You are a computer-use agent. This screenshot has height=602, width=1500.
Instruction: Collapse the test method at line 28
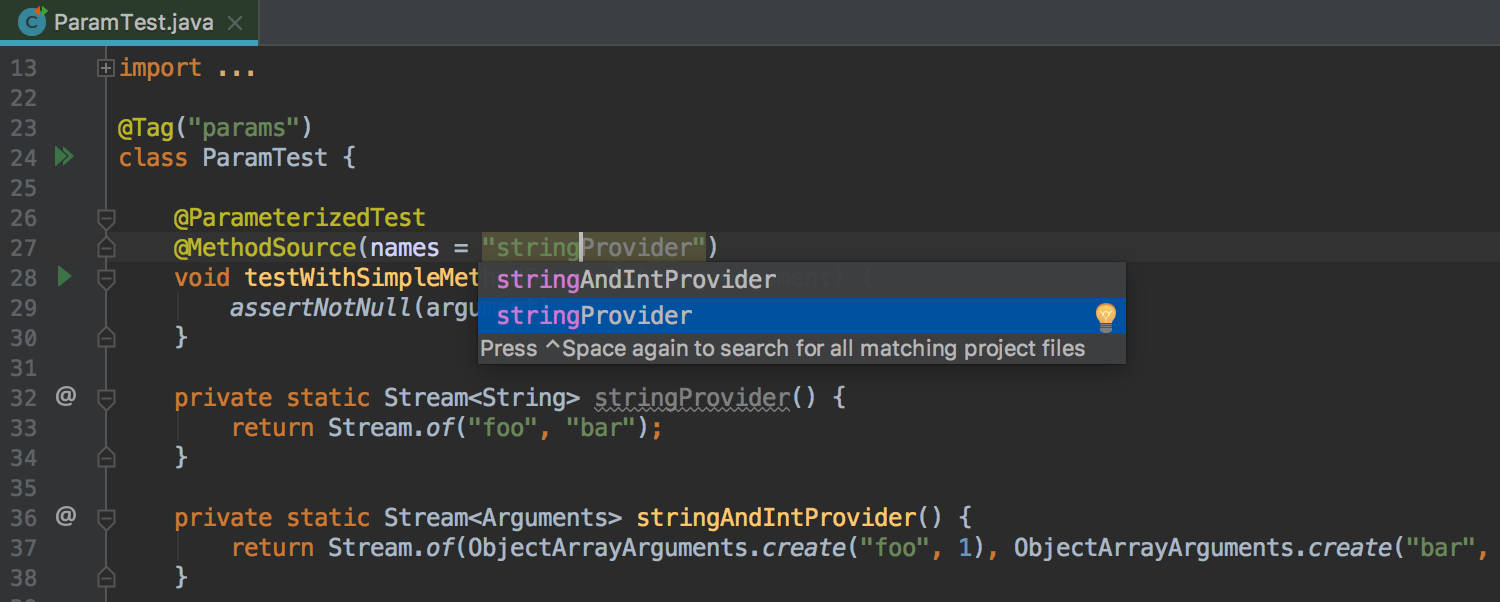coord(106,277)
